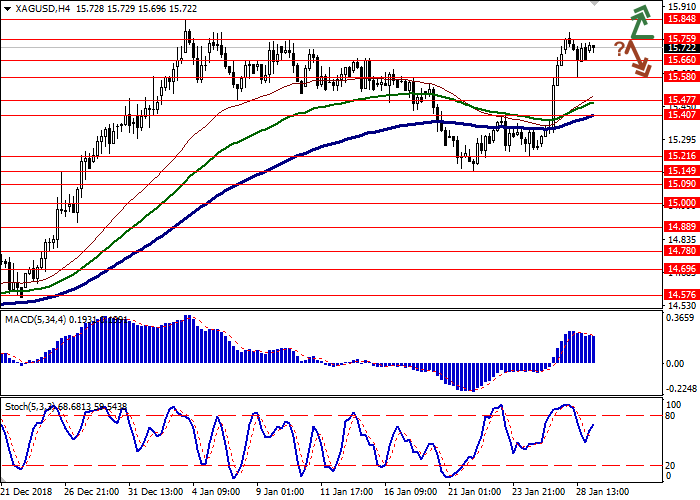Select the 15.000 price level label
Screen dimensions: 700x500
681,203
